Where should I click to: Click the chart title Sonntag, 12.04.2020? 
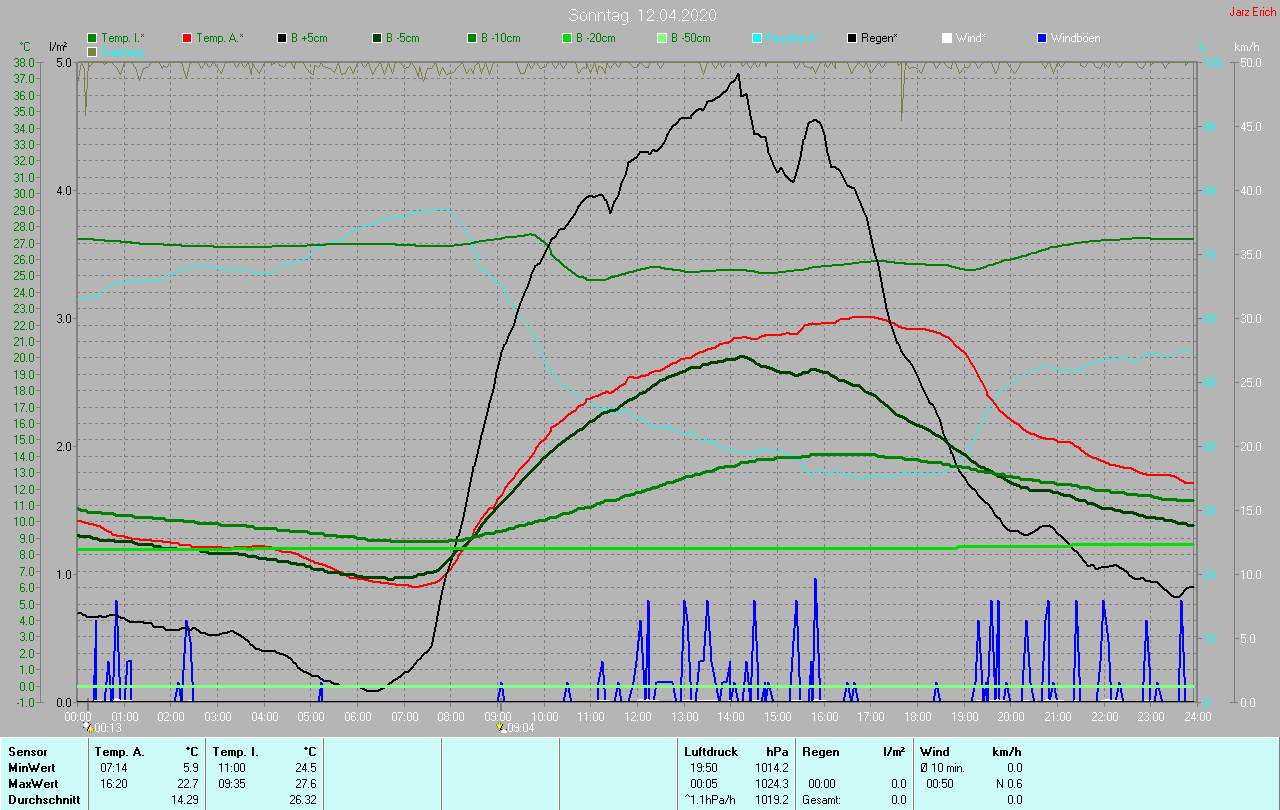642,15
